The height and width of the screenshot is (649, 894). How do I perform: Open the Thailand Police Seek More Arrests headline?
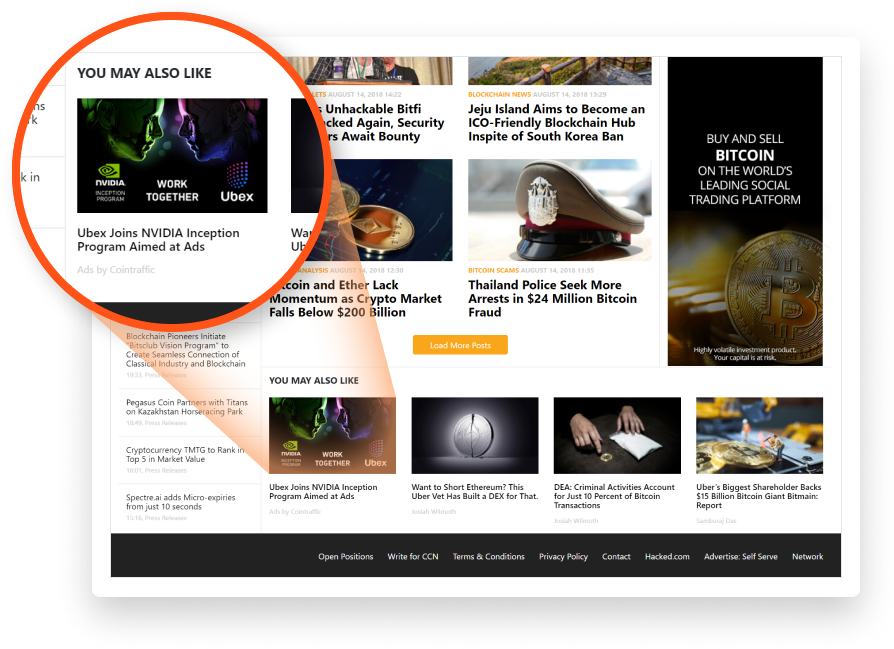point(552,299)
